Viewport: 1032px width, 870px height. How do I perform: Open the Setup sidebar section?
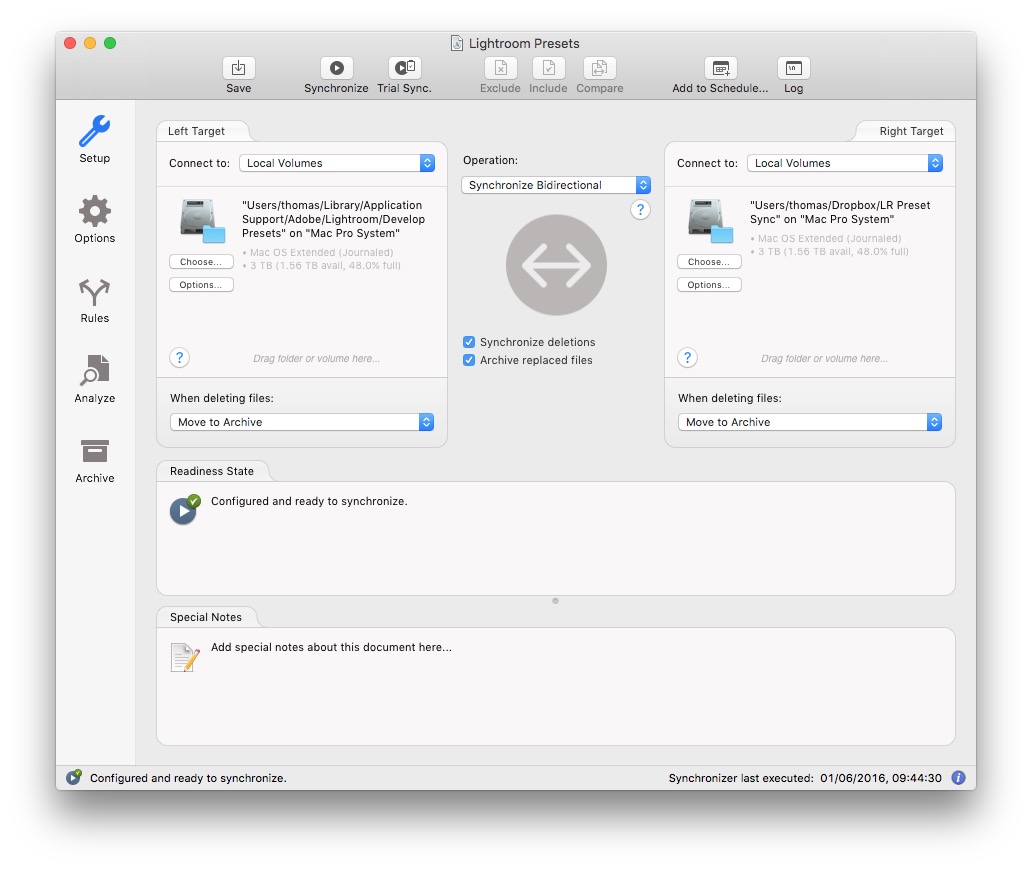(x=95, y=139)
